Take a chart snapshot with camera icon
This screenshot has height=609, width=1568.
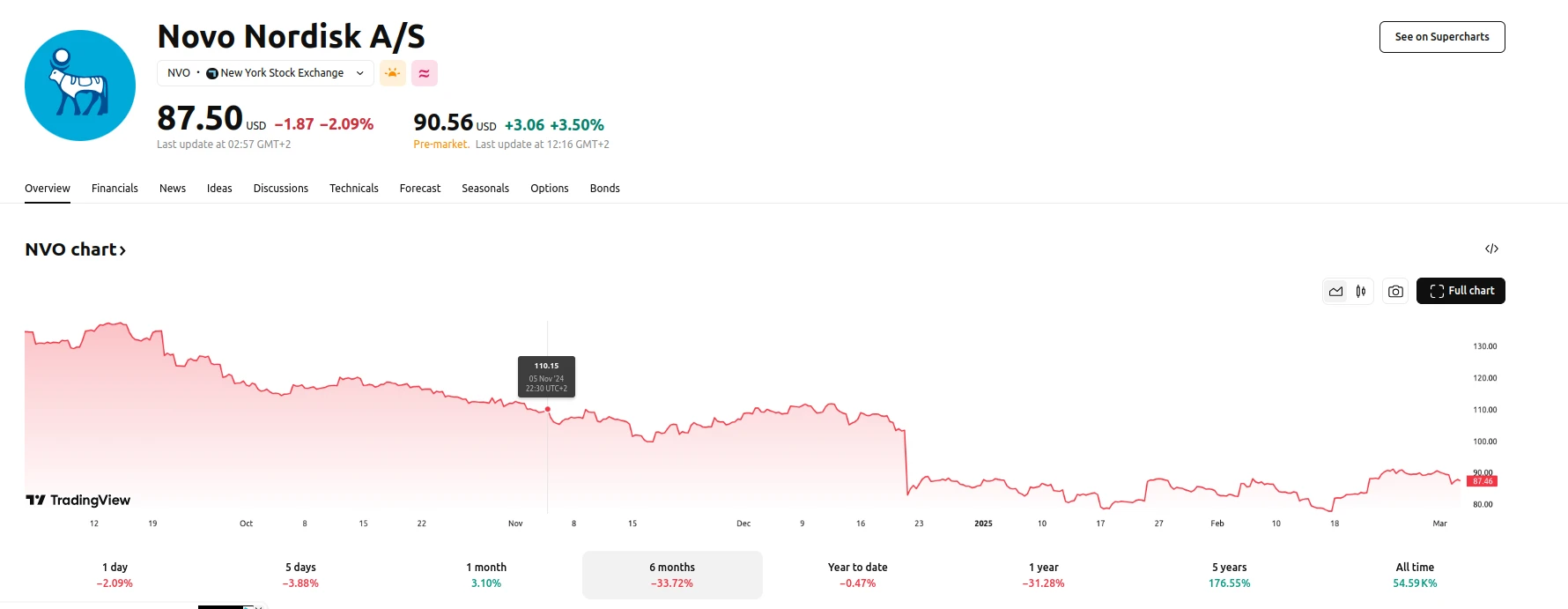1395,291
